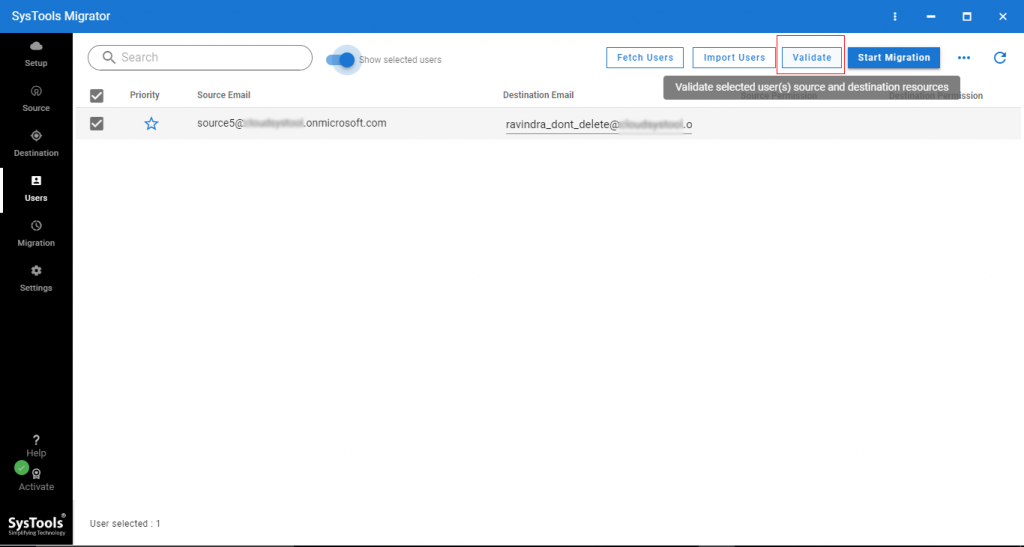This screenshot has height=547, width=1024.
Task: Maximize the SysTools Migrator window
Action: (x=967, y=16)
